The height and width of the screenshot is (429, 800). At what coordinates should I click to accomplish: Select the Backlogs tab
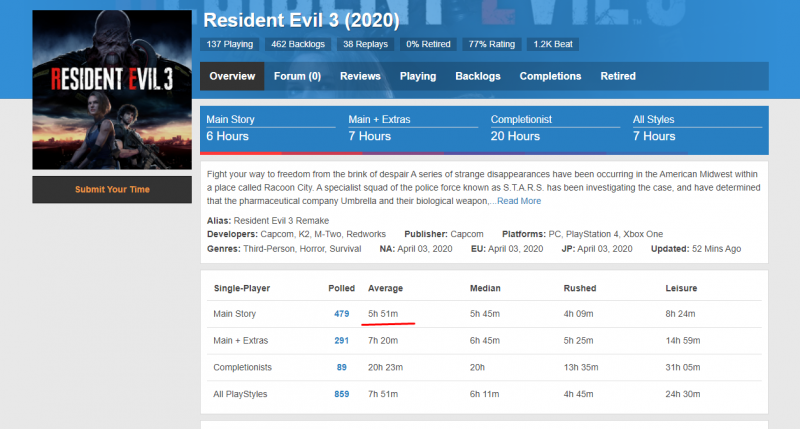point(478,76)
